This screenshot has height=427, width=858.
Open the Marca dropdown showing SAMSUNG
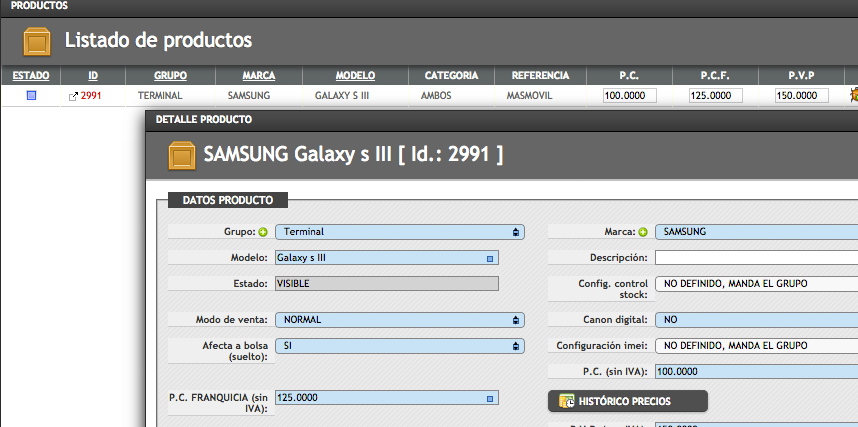756,232
